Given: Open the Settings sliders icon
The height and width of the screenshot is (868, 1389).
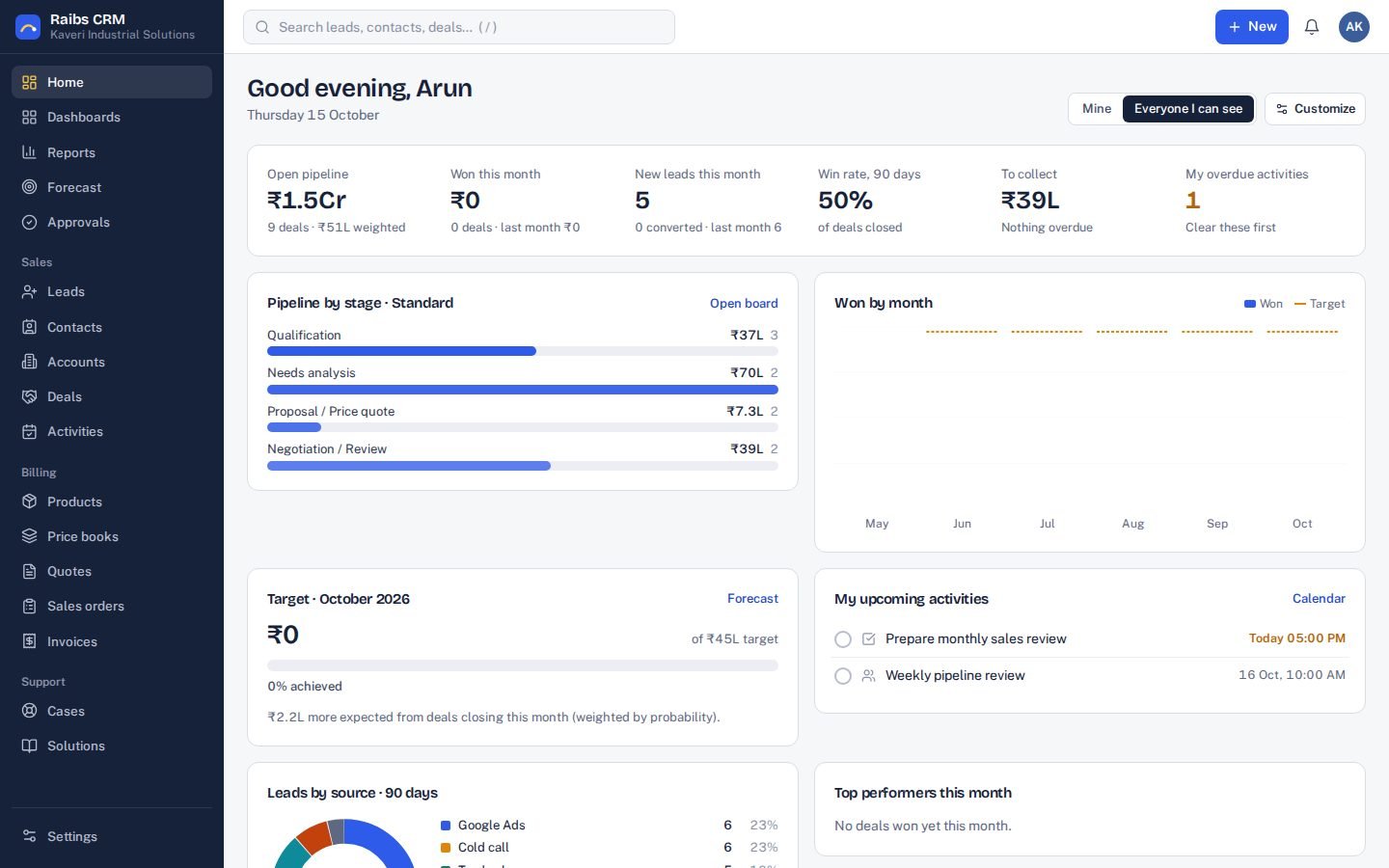Looking at the screenshot, I should tap(29, 836).
